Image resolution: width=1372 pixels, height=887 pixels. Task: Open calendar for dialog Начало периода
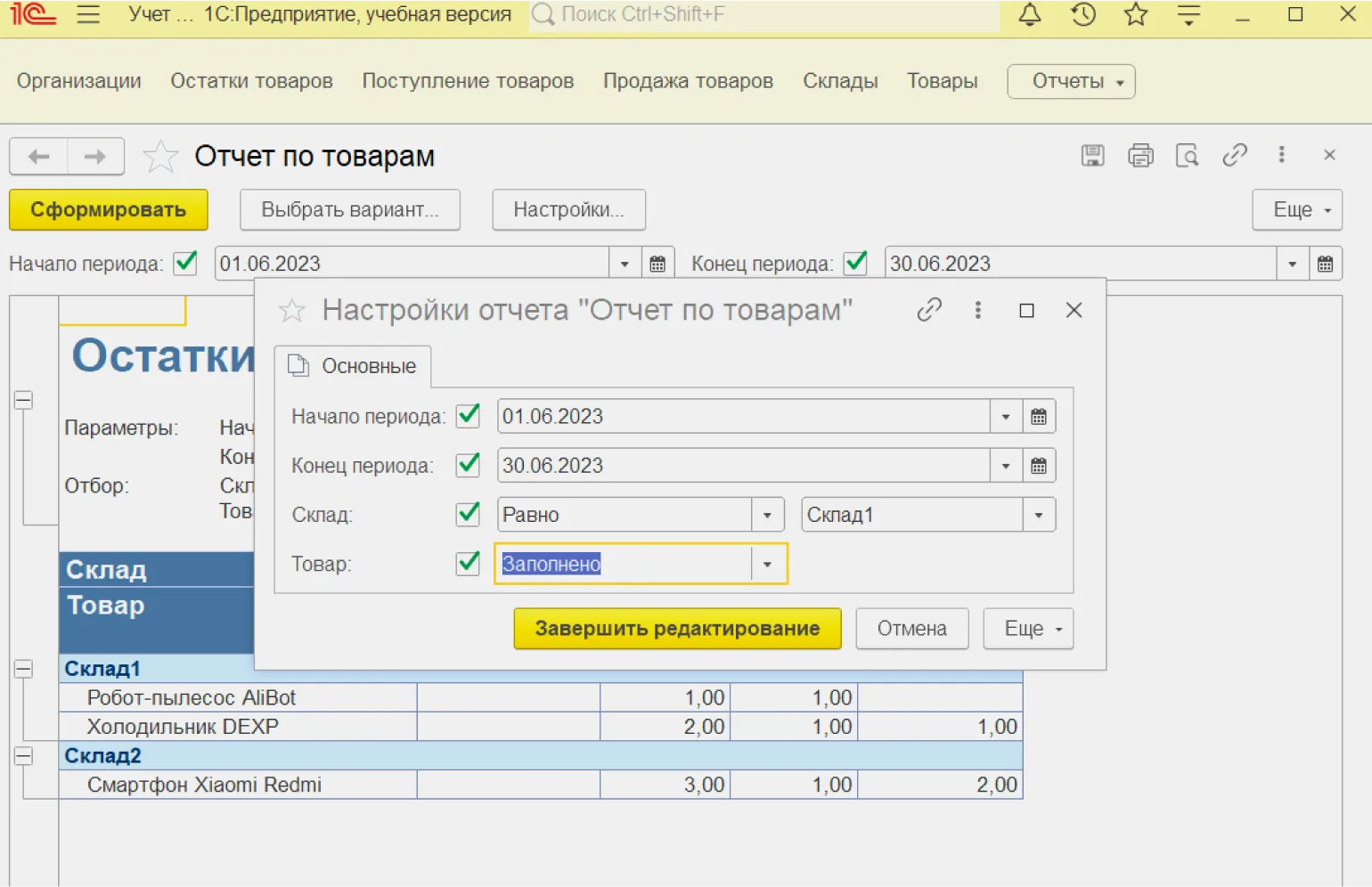[1039, 417]
